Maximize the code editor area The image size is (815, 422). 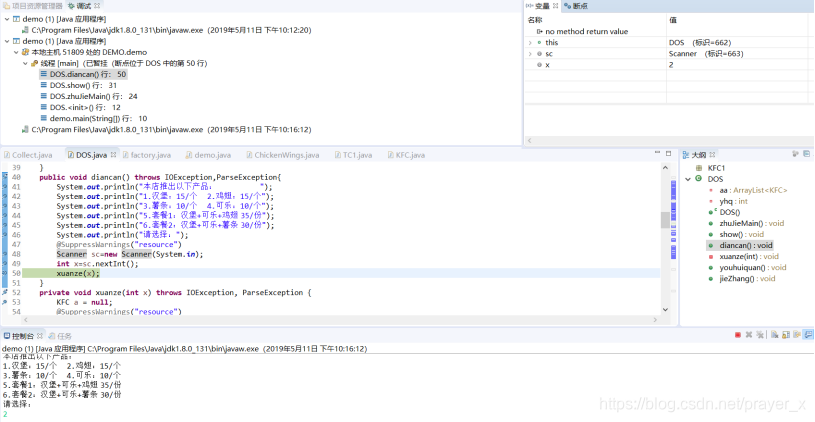(x=669, y=153)
